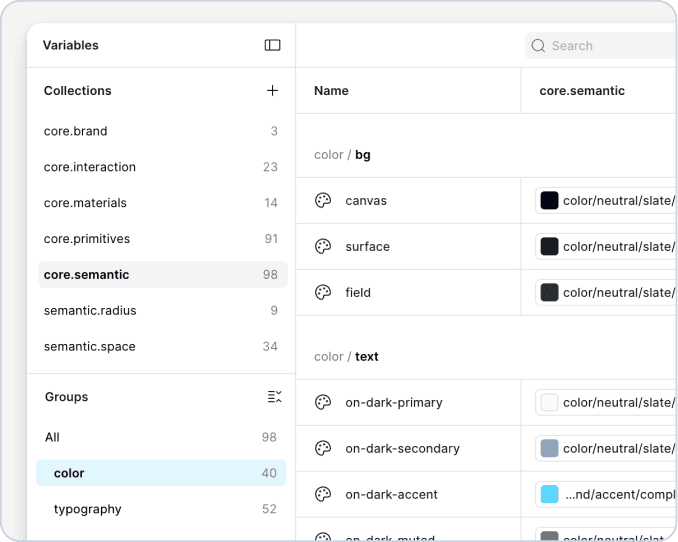
Task: Click the palette icon next to on-dark-primary
Action: pyautogui.click(x=323, y=402)
